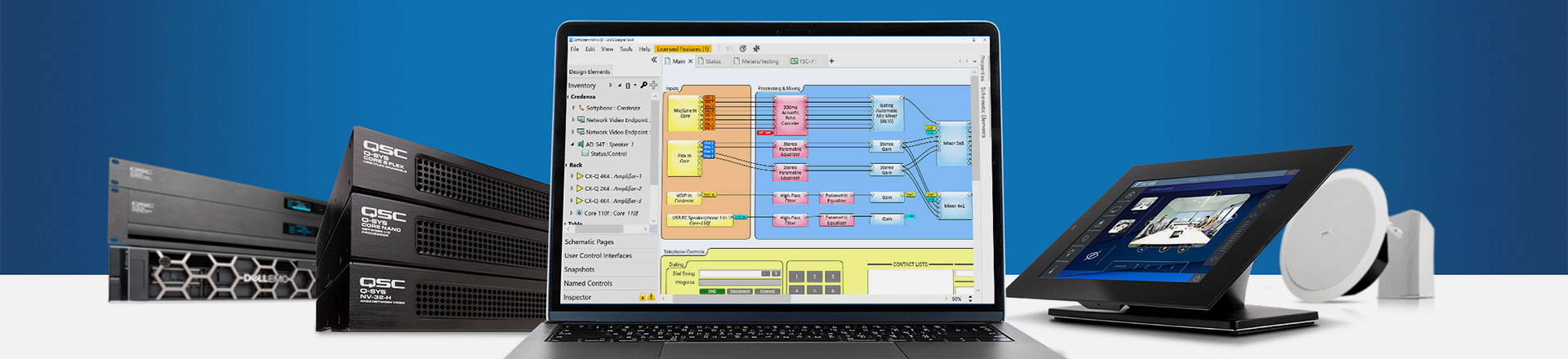Open the Edit menu
The height and width of the screenshot is (359, 1568).
click(x=590, y=49)
